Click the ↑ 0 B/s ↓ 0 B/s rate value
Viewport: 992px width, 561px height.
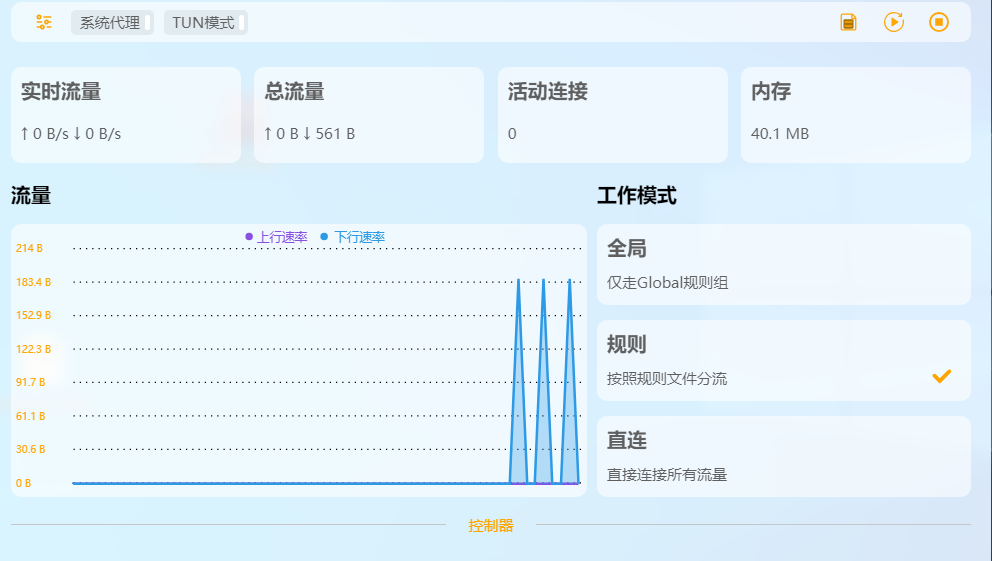click(71, 133)
